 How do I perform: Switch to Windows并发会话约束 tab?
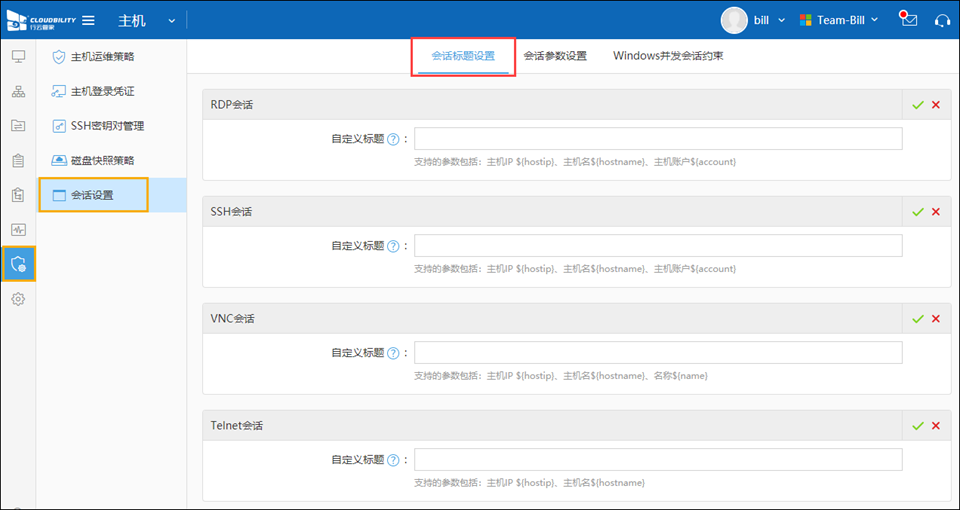[x=668, y=56]
